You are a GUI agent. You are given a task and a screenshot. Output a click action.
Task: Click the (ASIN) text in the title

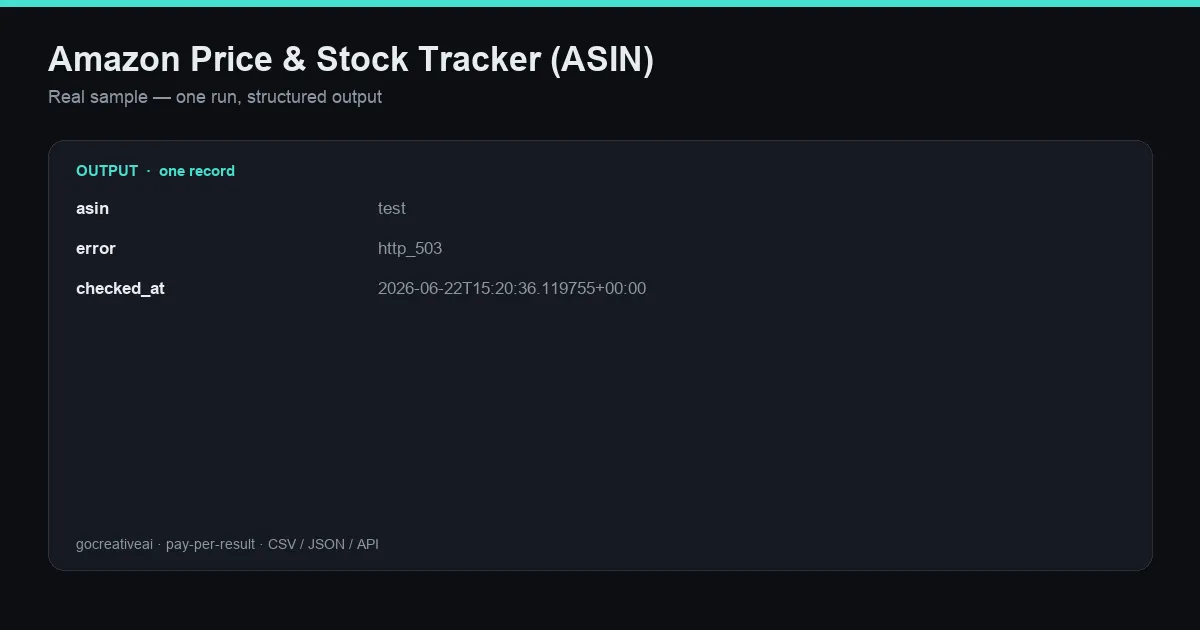602,60
